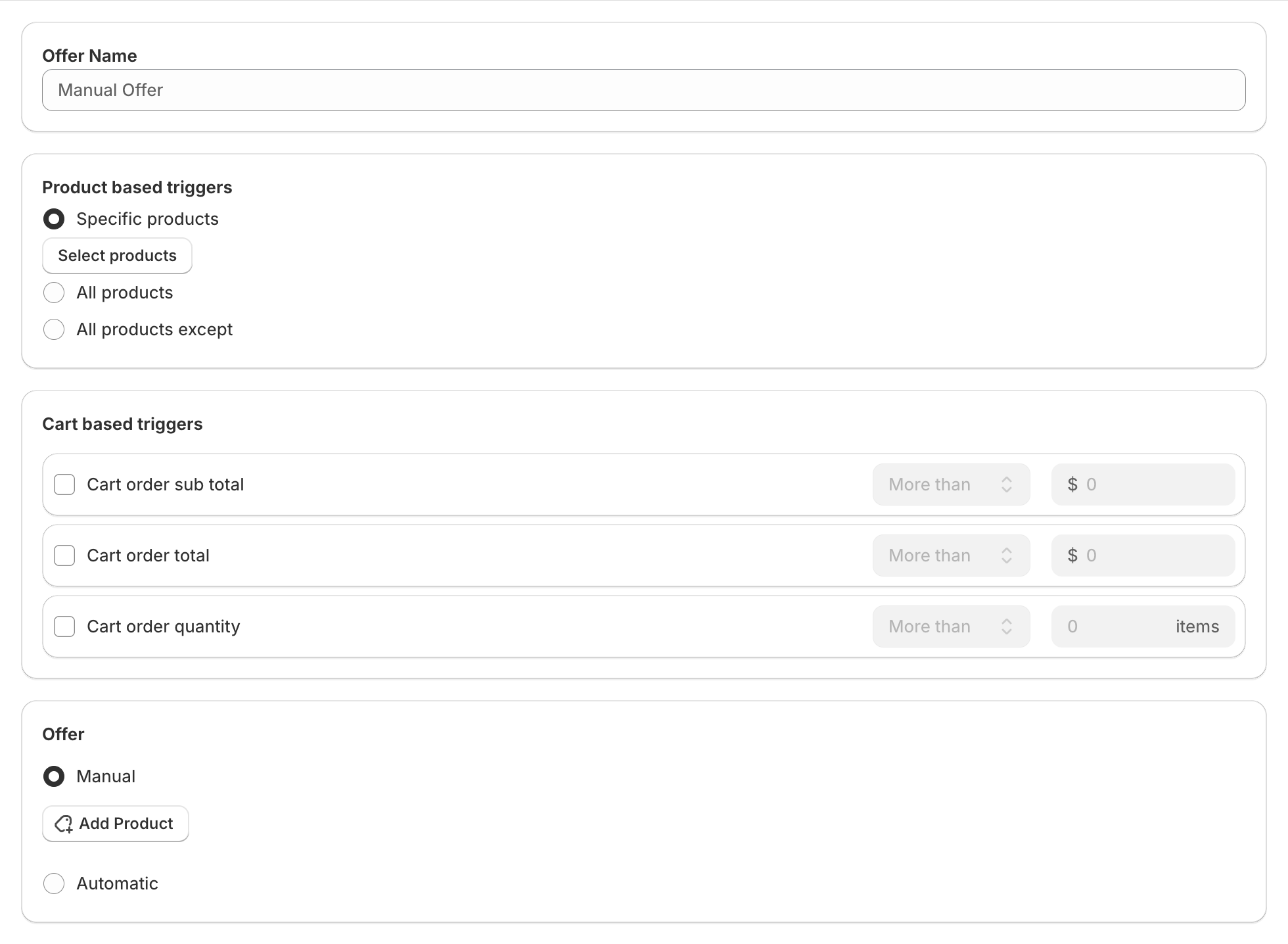The height and width of the screenshot is (944, 1288).
Task: Click the Add Product button
Action: pos(116,824)
